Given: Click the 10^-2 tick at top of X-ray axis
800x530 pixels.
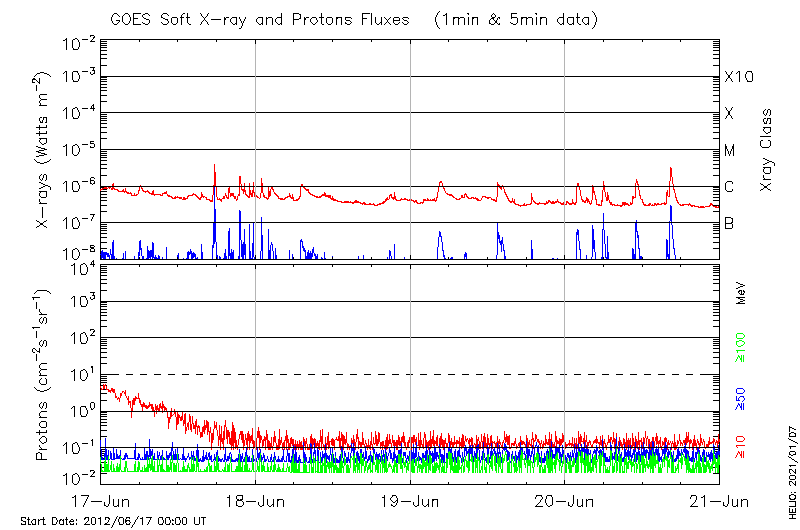Looking at the screenshot, I should 78,43.
